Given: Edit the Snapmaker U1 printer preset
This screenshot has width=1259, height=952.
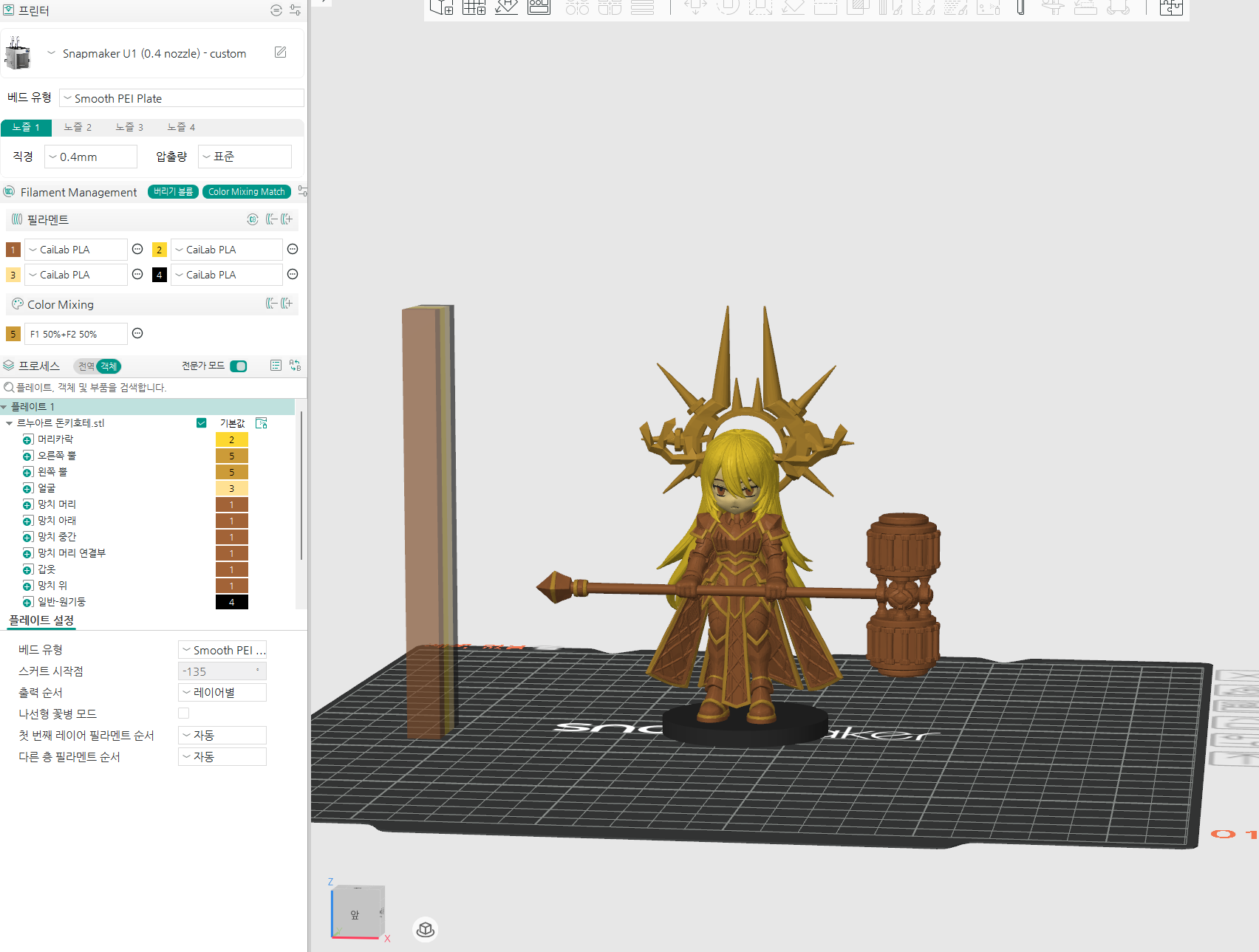Looking at the screenshot, I should click(281, 52).
